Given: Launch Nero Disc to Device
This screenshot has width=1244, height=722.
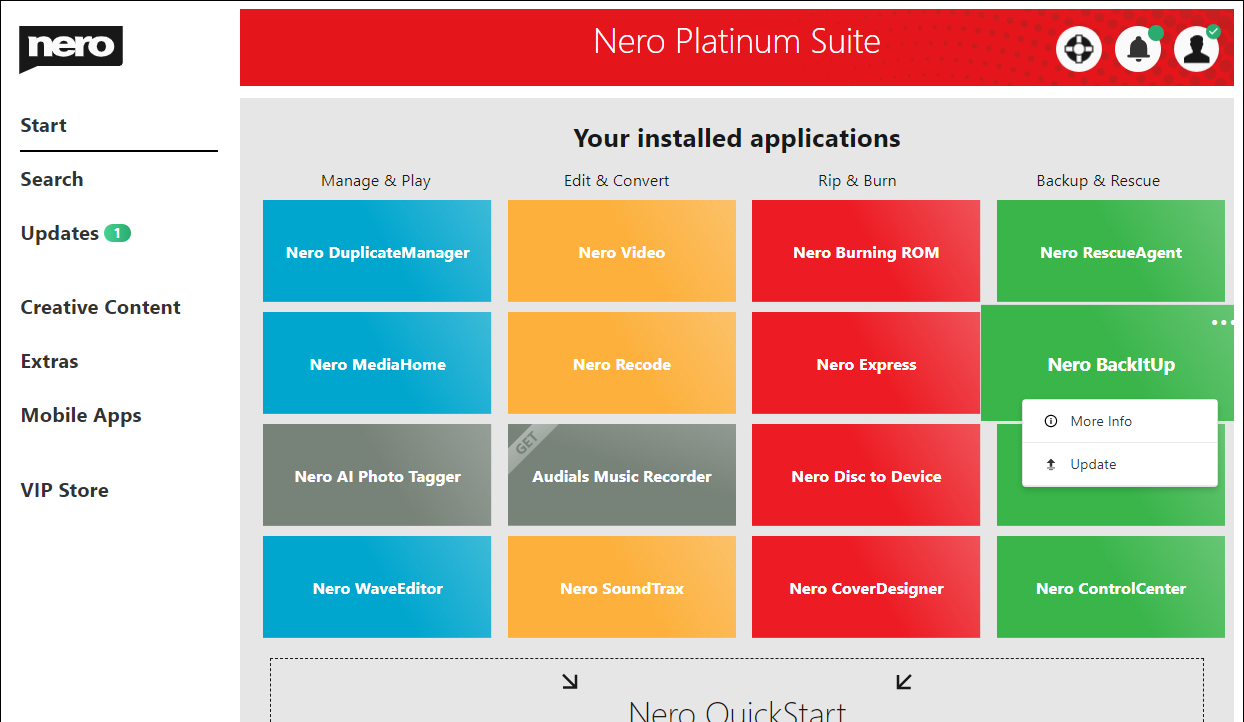Looking at the screenshot, I should (866, 475).
